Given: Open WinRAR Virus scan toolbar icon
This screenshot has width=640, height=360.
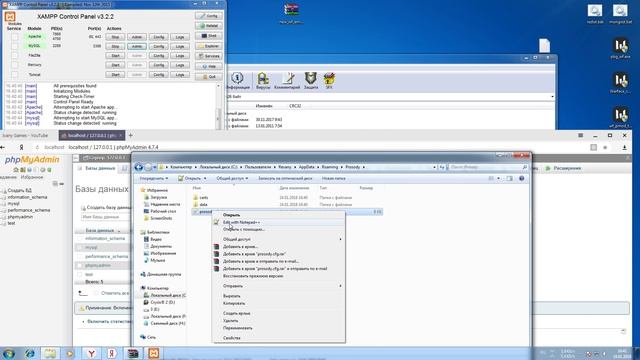Looking at the screenshot, I should 262,80.
